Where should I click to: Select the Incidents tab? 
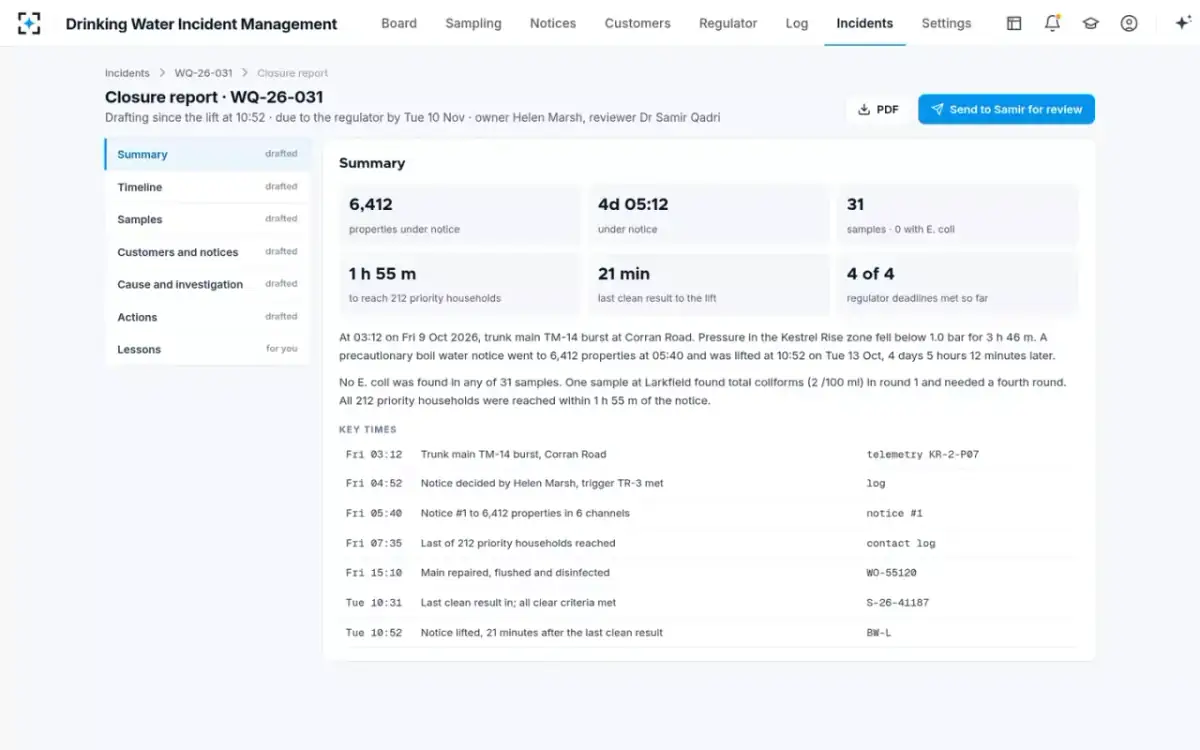point(865,23)
